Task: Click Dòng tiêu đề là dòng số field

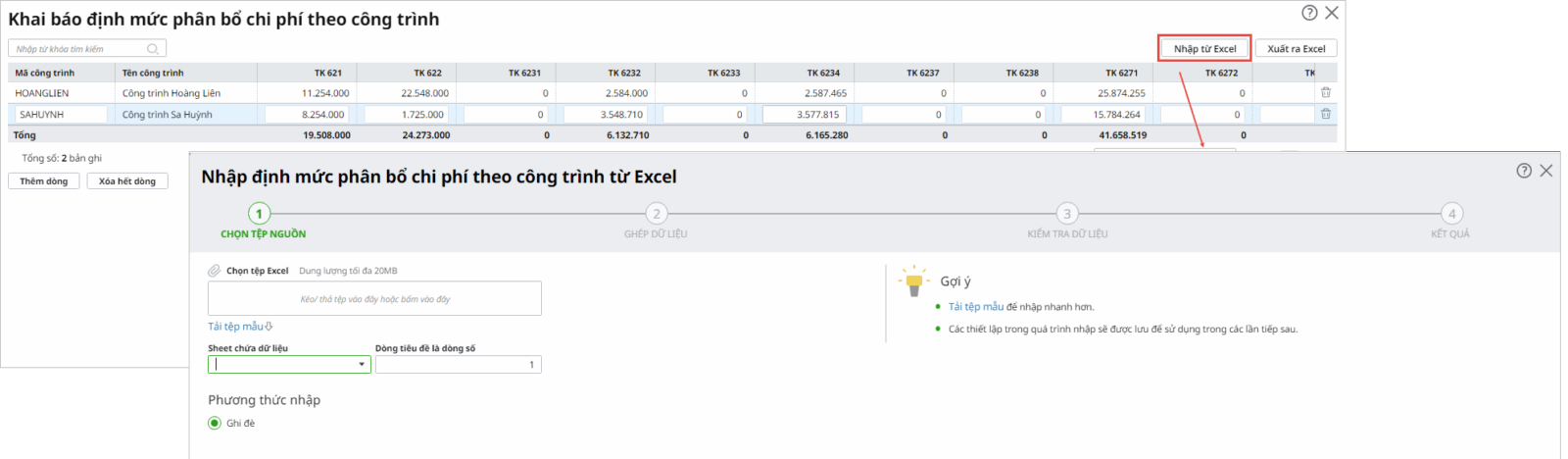Action: coord(458,364)
